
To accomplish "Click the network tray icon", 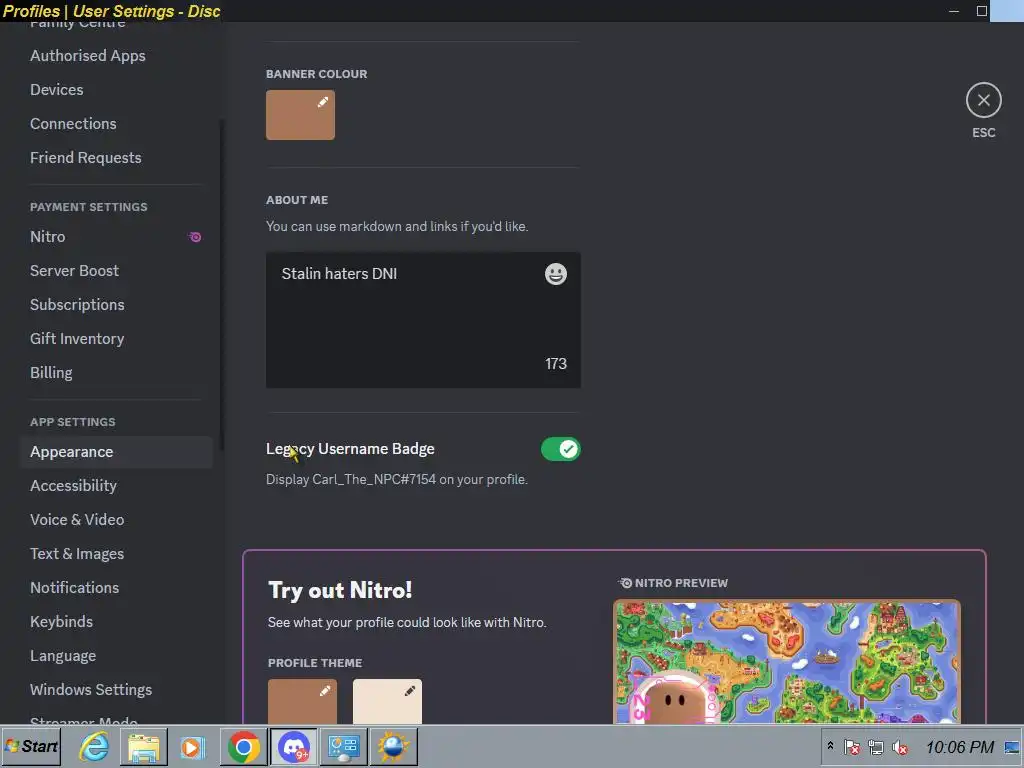I will pos(876,747).
